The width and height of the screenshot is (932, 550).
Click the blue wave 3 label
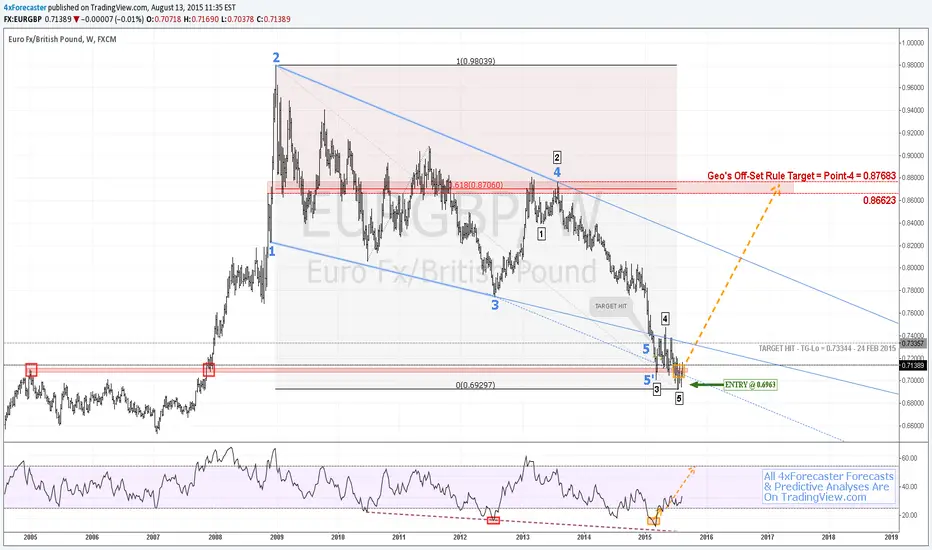click(x=495, y=306)
